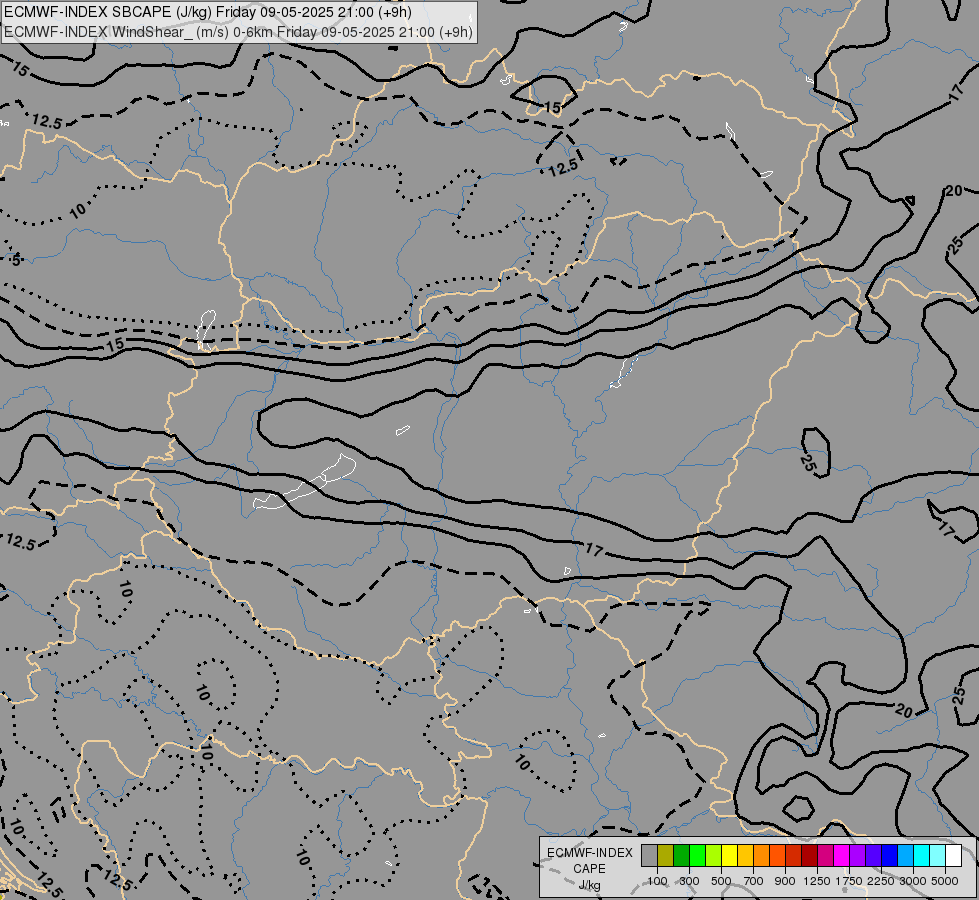Viewport: 979px width, 900px height.
Task: Click the olive swatch in the CAPE legend
Action: [x=666, y=856]
